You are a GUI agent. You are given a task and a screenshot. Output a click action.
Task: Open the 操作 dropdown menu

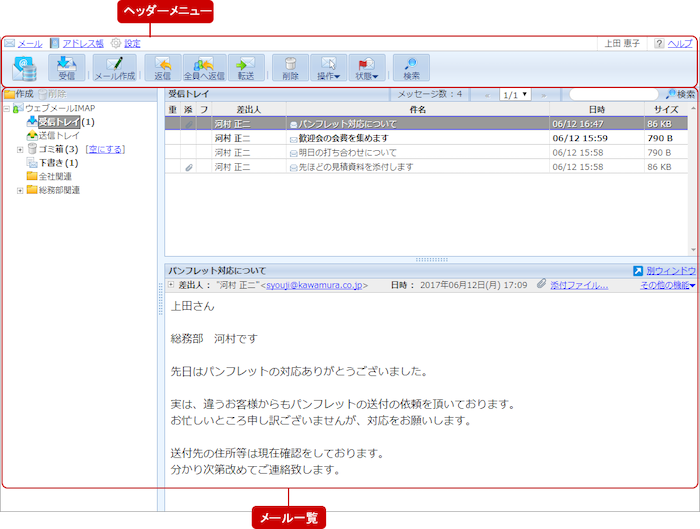pos(328,67)
